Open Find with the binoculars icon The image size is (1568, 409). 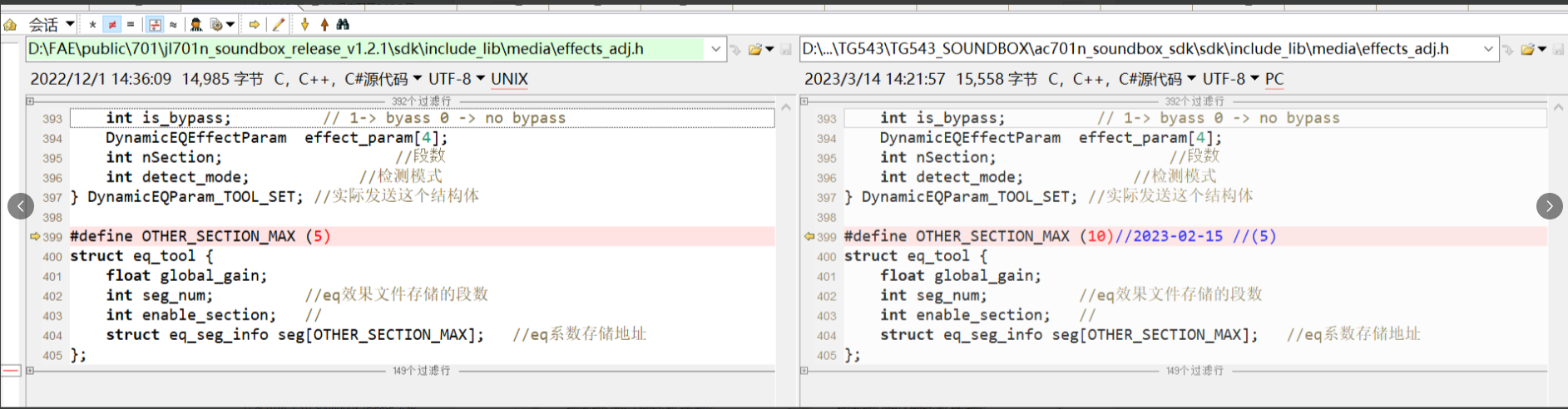[x=343, y=25]
